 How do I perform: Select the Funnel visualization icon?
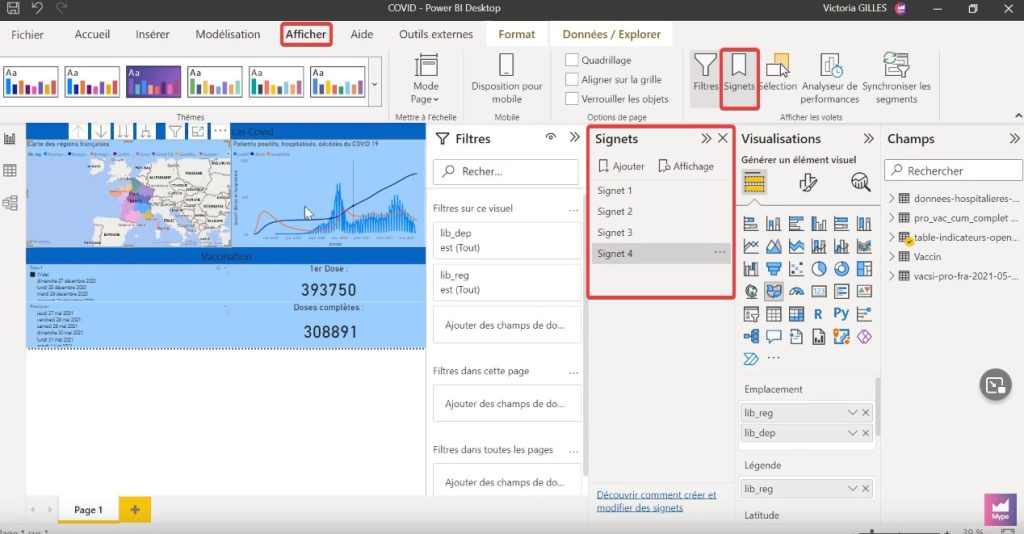(773, 269)
